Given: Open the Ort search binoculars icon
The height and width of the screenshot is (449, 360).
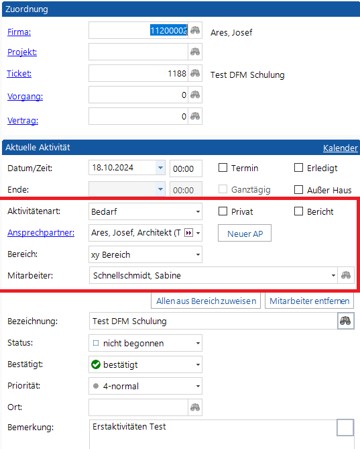Looking at the screenshot, I should (195, 407).
